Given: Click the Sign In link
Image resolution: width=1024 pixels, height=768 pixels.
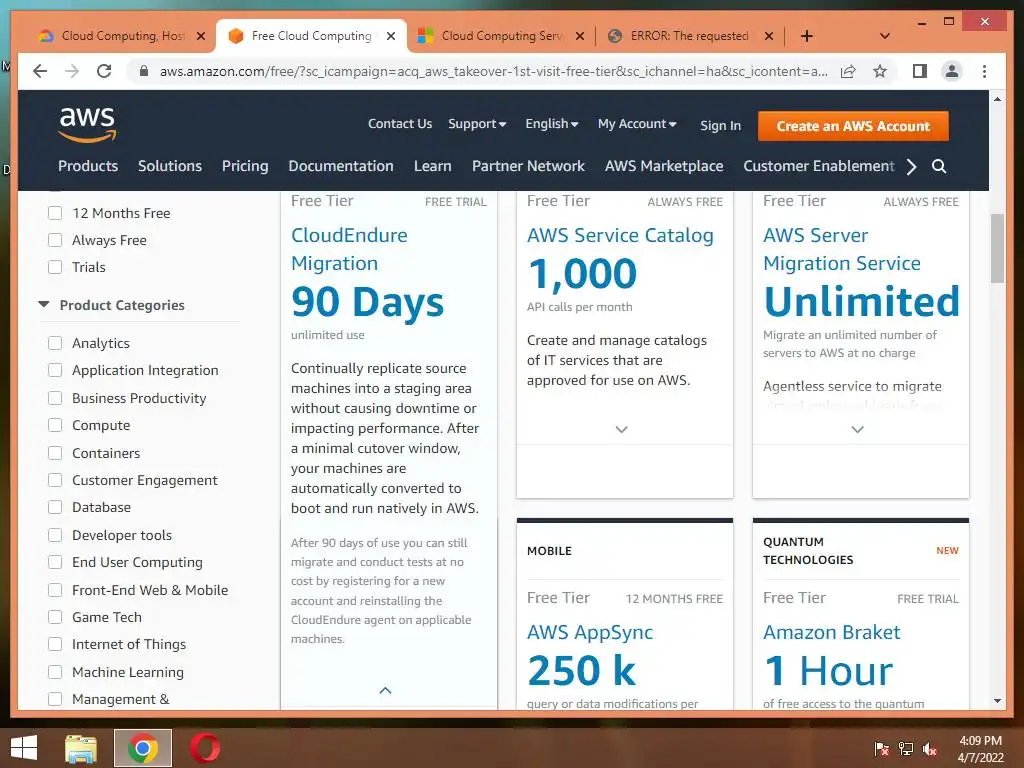Looking at the screenshot, I should coord(720,125).
